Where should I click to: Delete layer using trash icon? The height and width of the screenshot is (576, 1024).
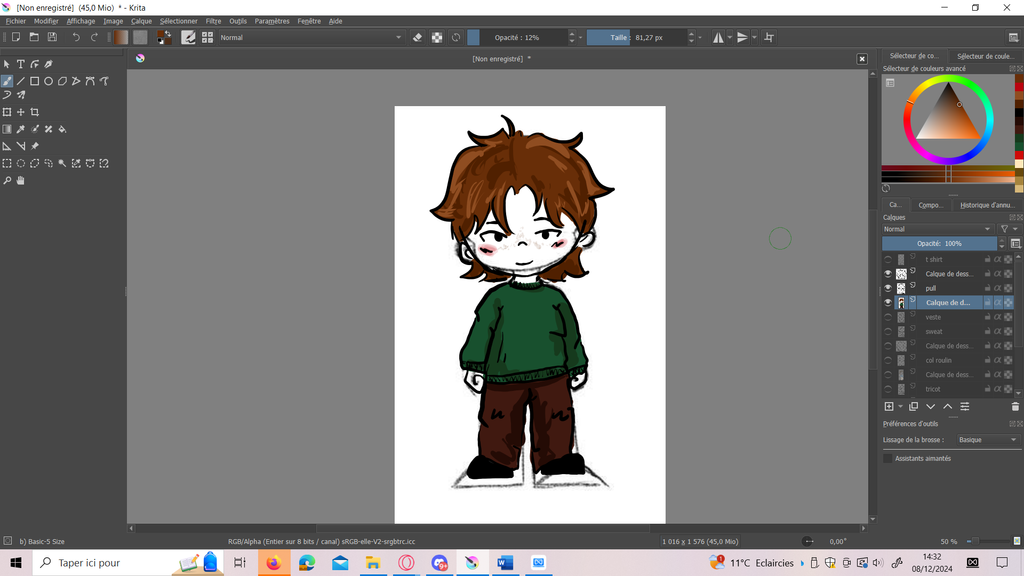pyautogui.click(x=1015, y=407)
